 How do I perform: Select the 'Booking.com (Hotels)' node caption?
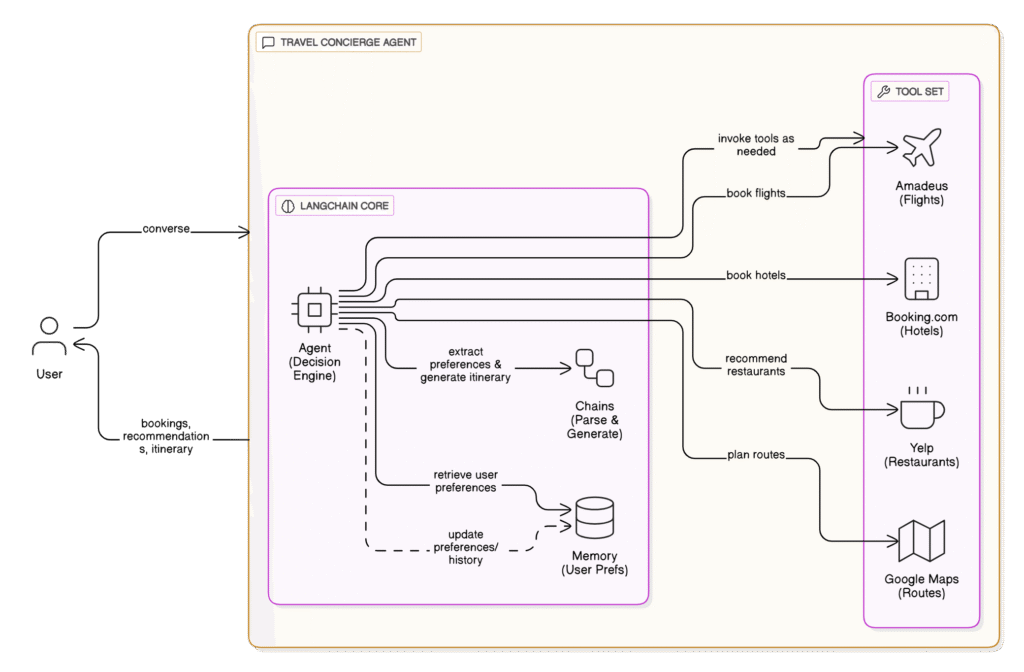921,324
